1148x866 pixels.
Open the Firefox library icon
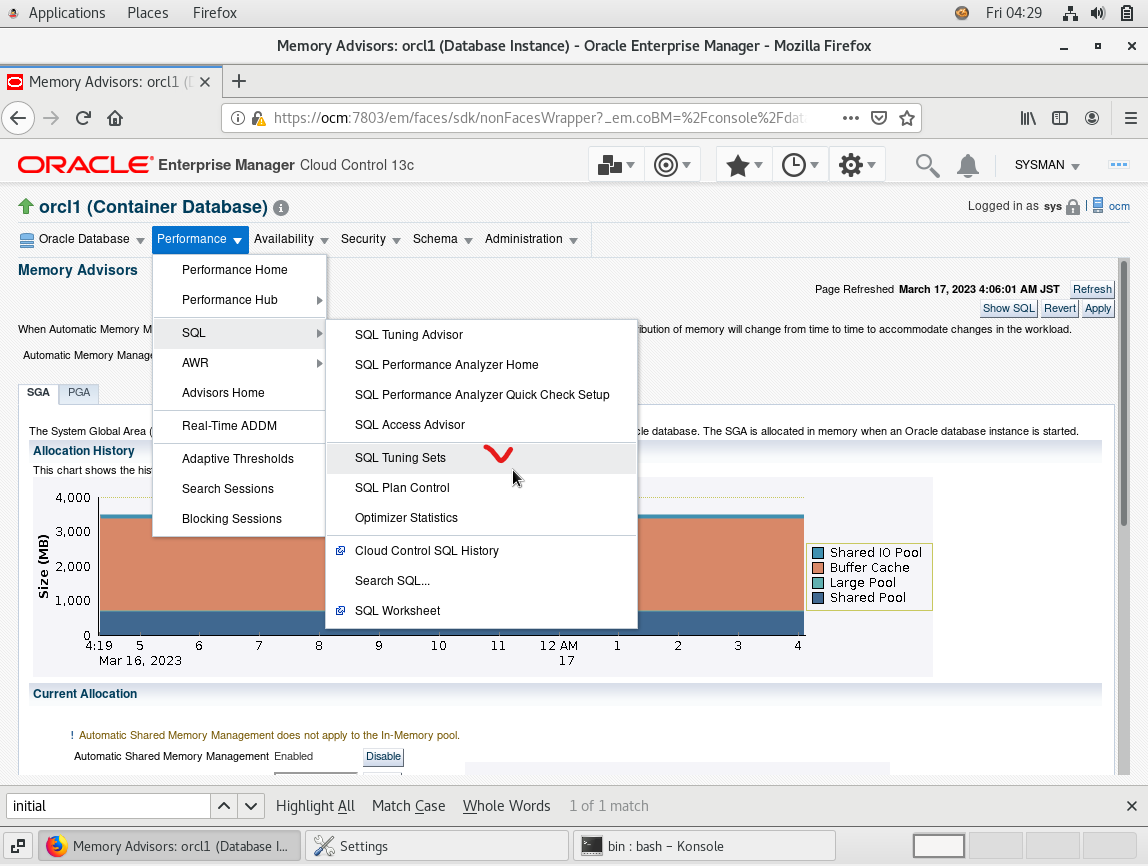click(1029, 118)
